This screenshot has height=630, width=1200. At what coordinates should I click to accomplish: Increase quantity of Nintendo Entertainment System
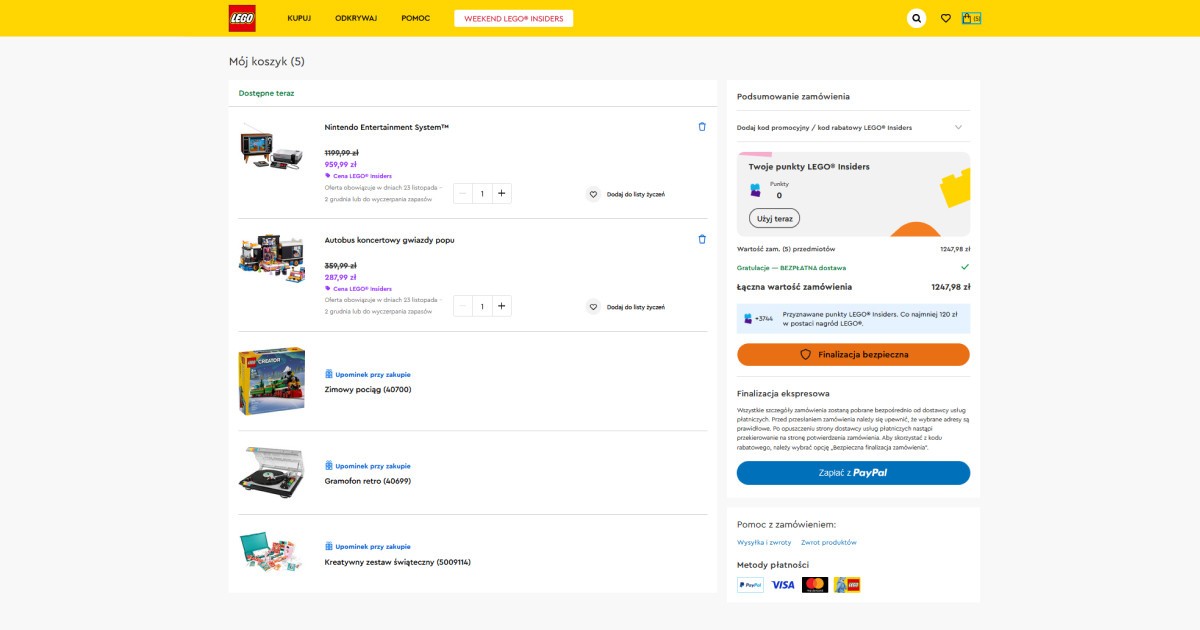pyautogui.click(x=501, y=193)
